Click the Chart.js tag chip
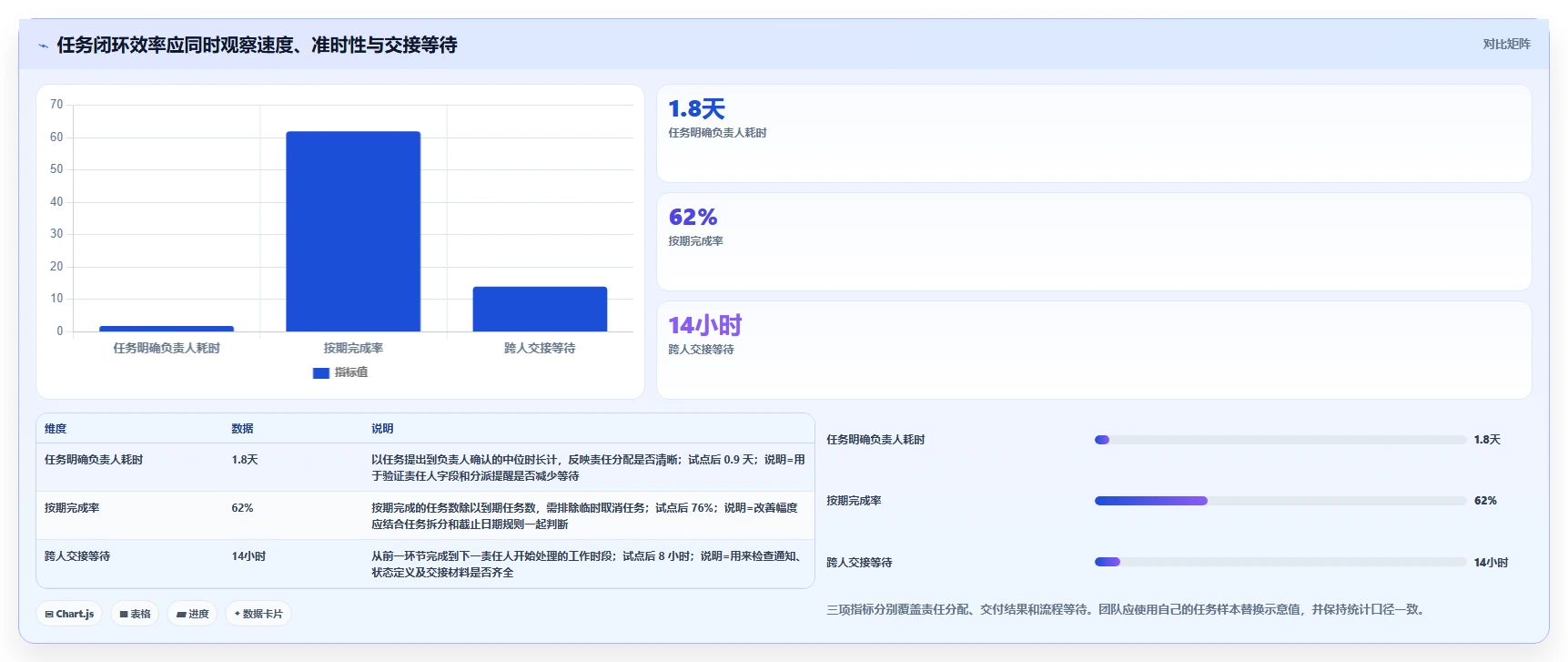This screenshot has height=662, width=1568. 69,614
